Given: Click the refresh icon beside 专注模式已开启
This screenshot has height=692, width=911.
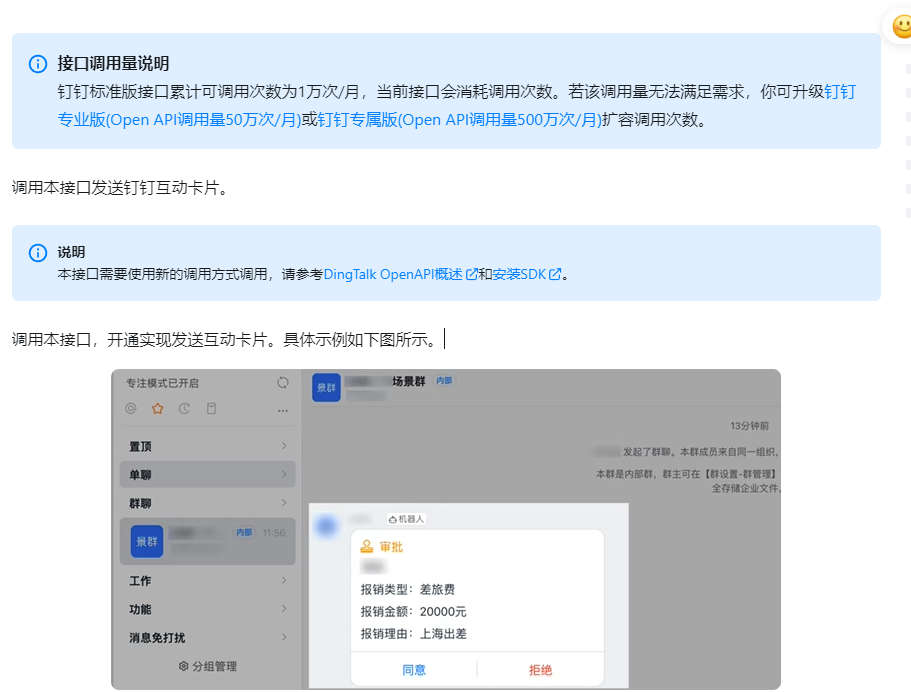Looking at the screenshot, I should coord(283,382).
